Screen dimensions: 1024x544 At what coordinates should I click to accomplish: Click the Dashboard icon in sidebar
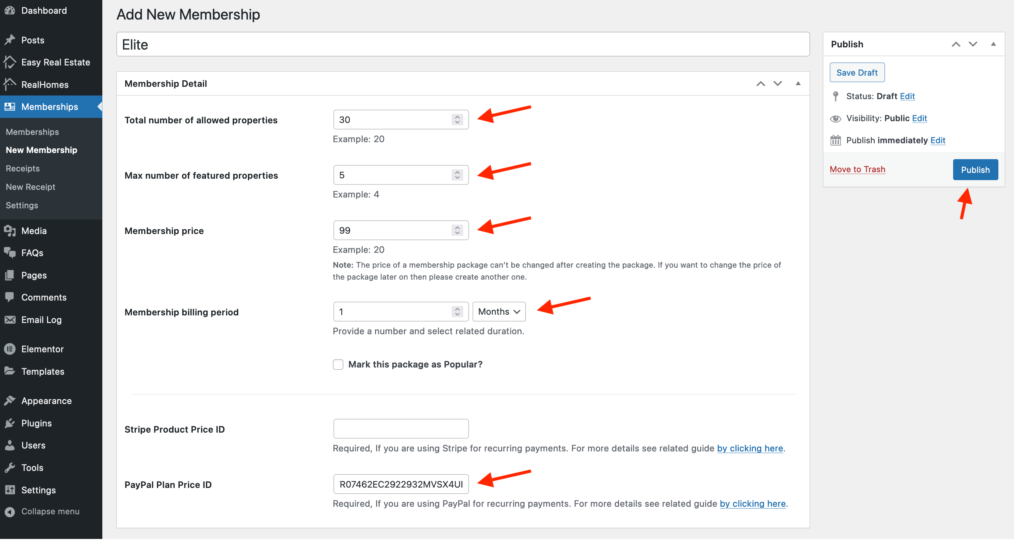click(10, 10)
